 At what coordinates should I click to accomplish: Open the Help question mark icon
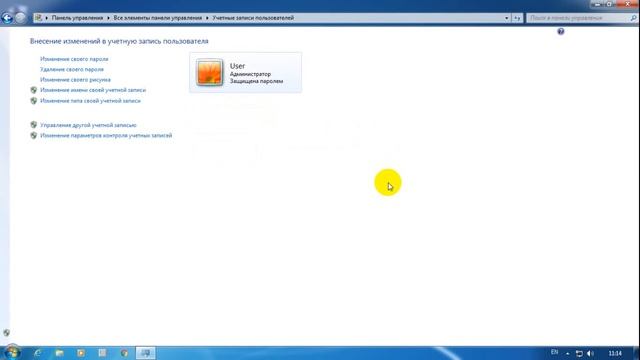point(561,31)
